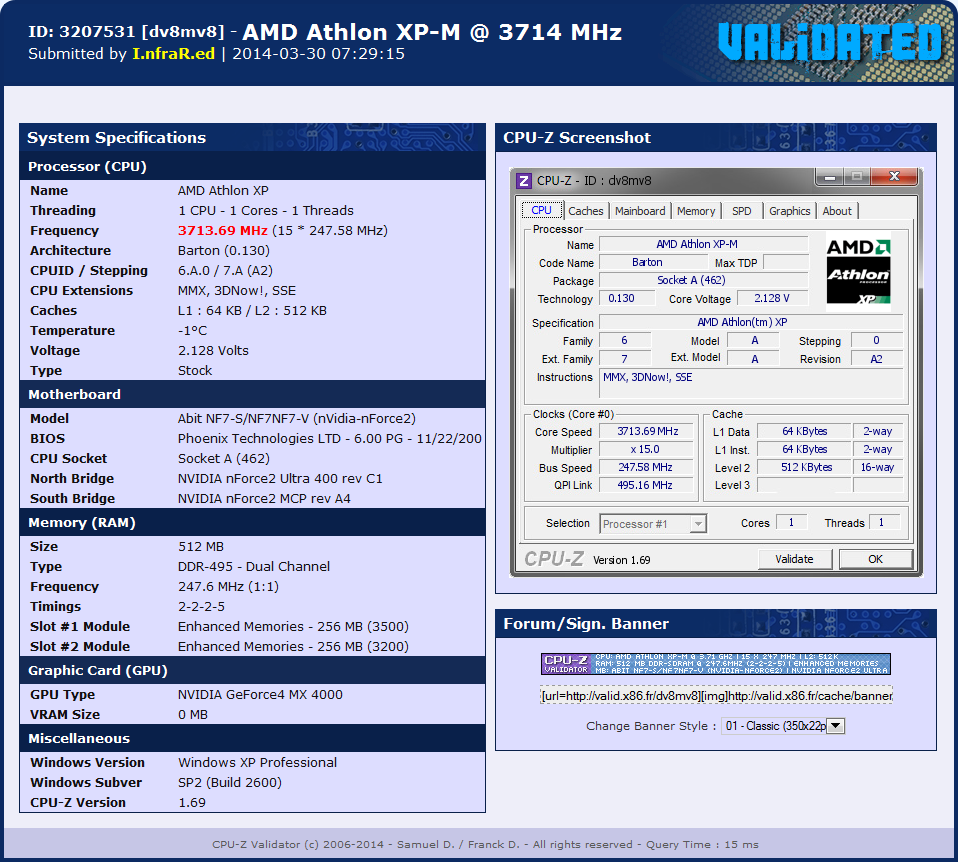Viewport: 958px width, 862px height.
Task: Select the SPD tab
Action: (x=742, y=211)
